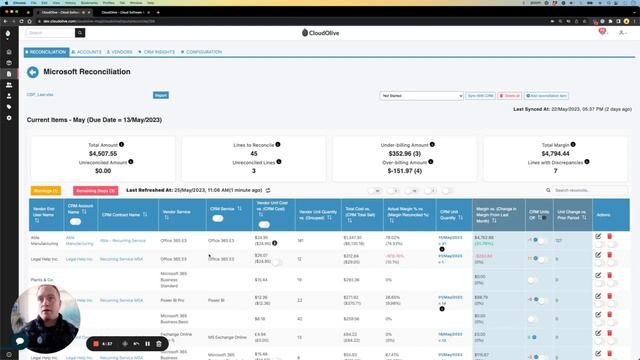Viewport: 640px width, 360px height.
Task: Pause the screen recording
Action: tap(147, 344)
